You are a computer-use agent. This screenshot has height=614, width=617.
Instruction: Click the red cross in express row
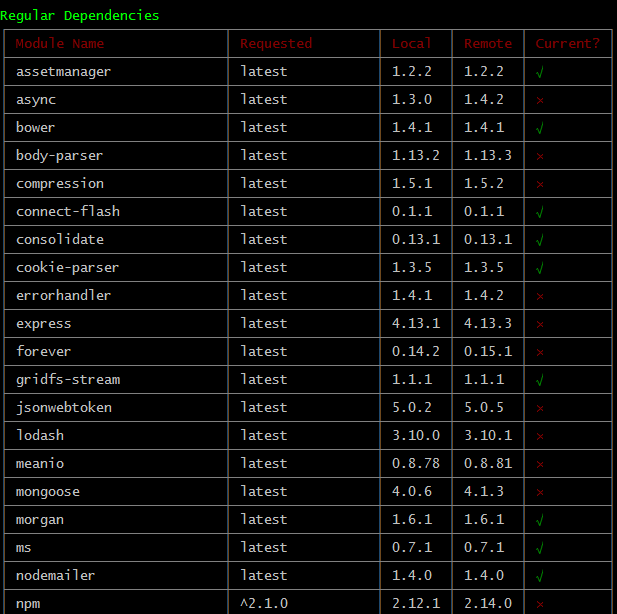[540, 325]
